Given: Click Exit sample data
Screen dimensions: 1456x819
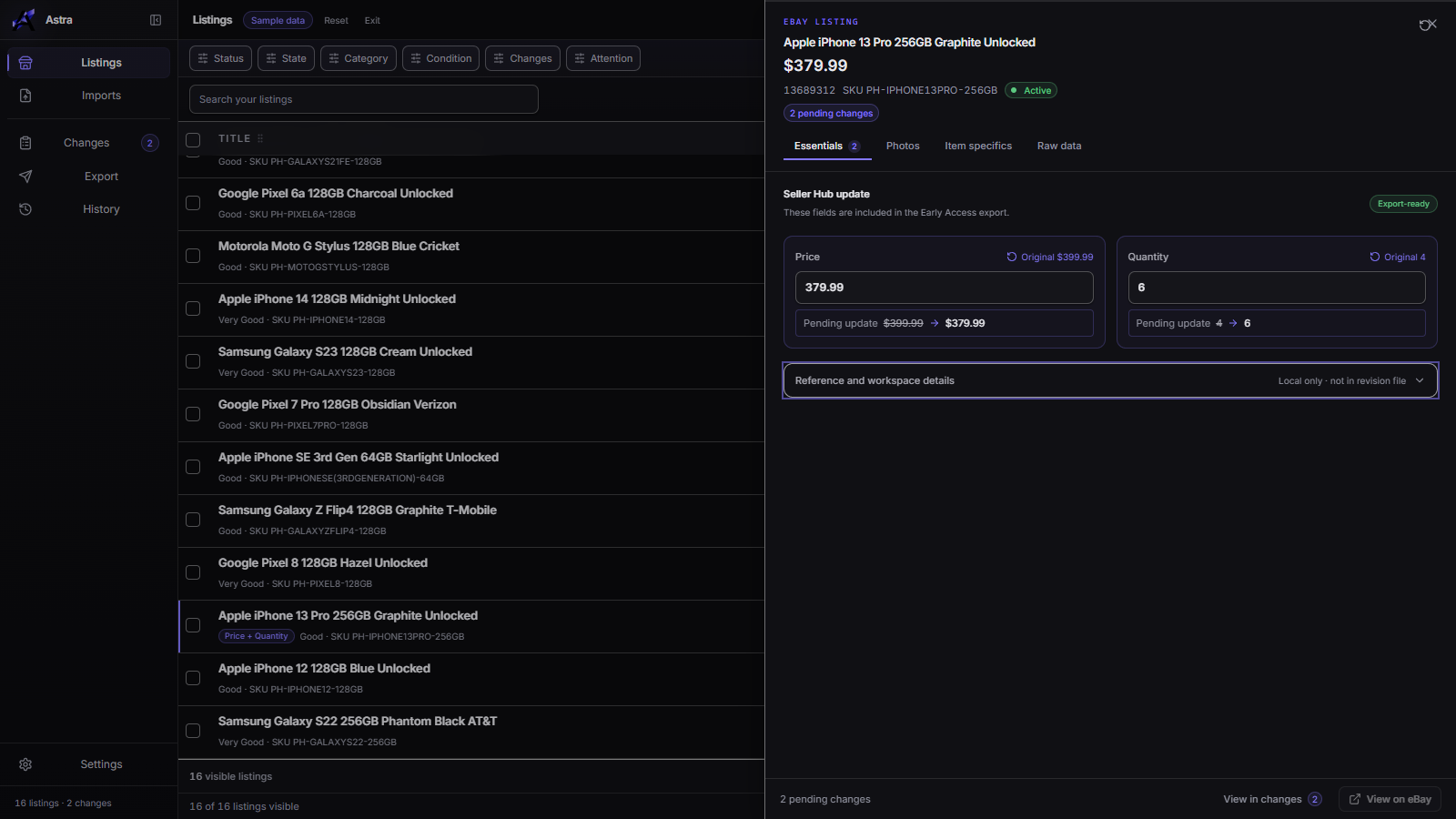Looking at the screenshot, I should coord(372,20).
